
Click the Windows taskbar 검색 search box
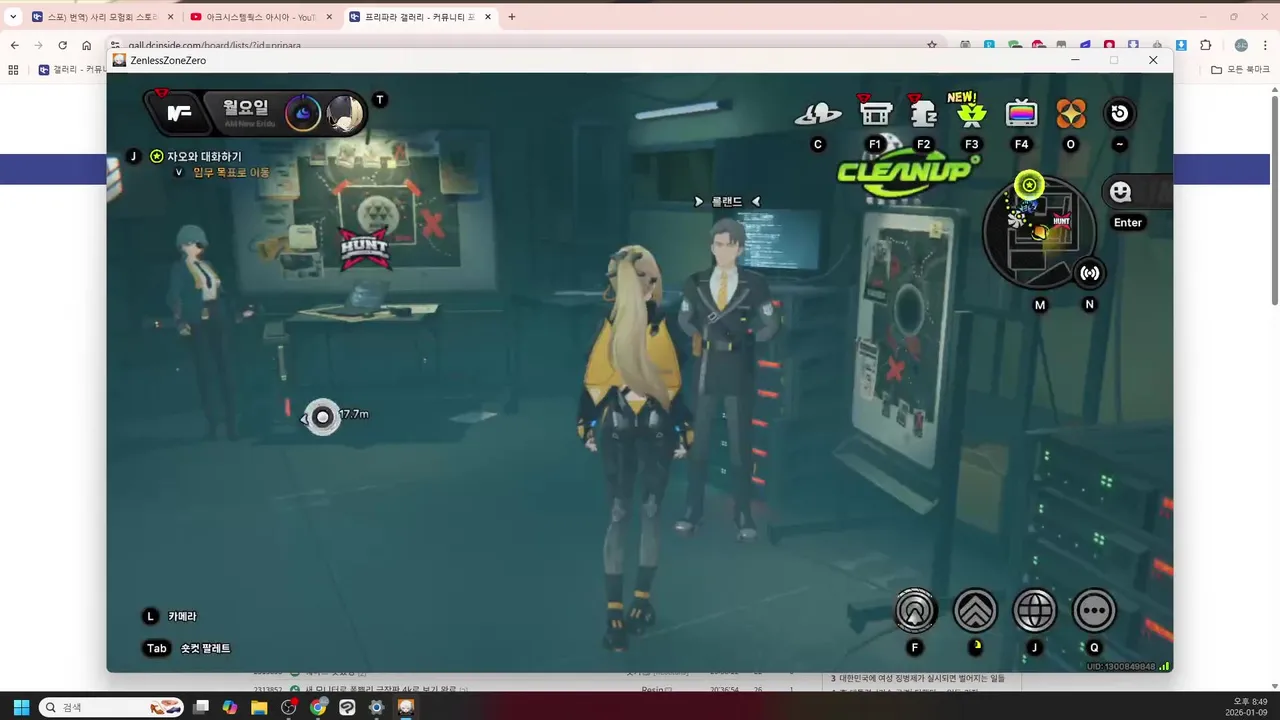[x=111, y=707]
